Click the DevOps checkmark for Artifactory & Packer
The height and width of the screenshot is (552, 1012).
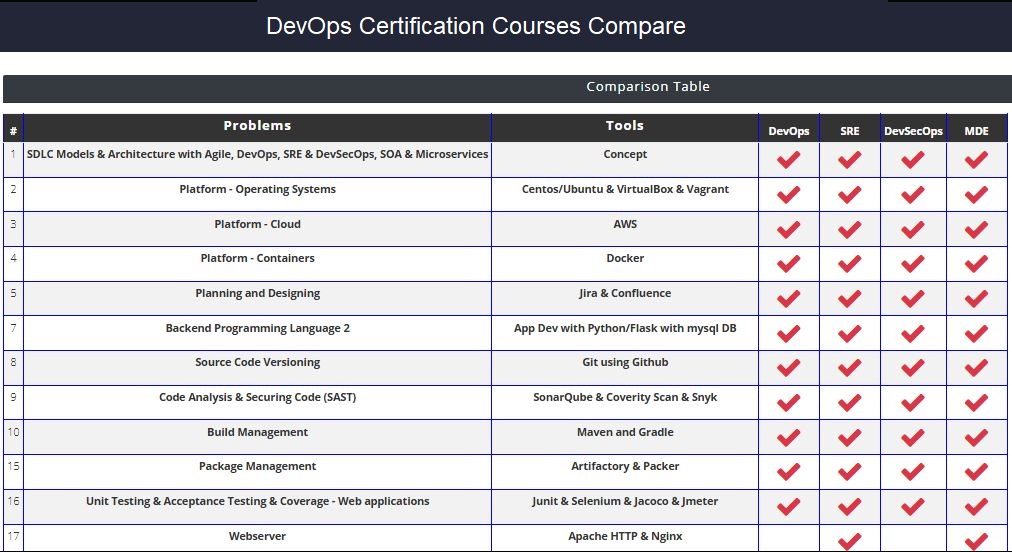[788, 472]
